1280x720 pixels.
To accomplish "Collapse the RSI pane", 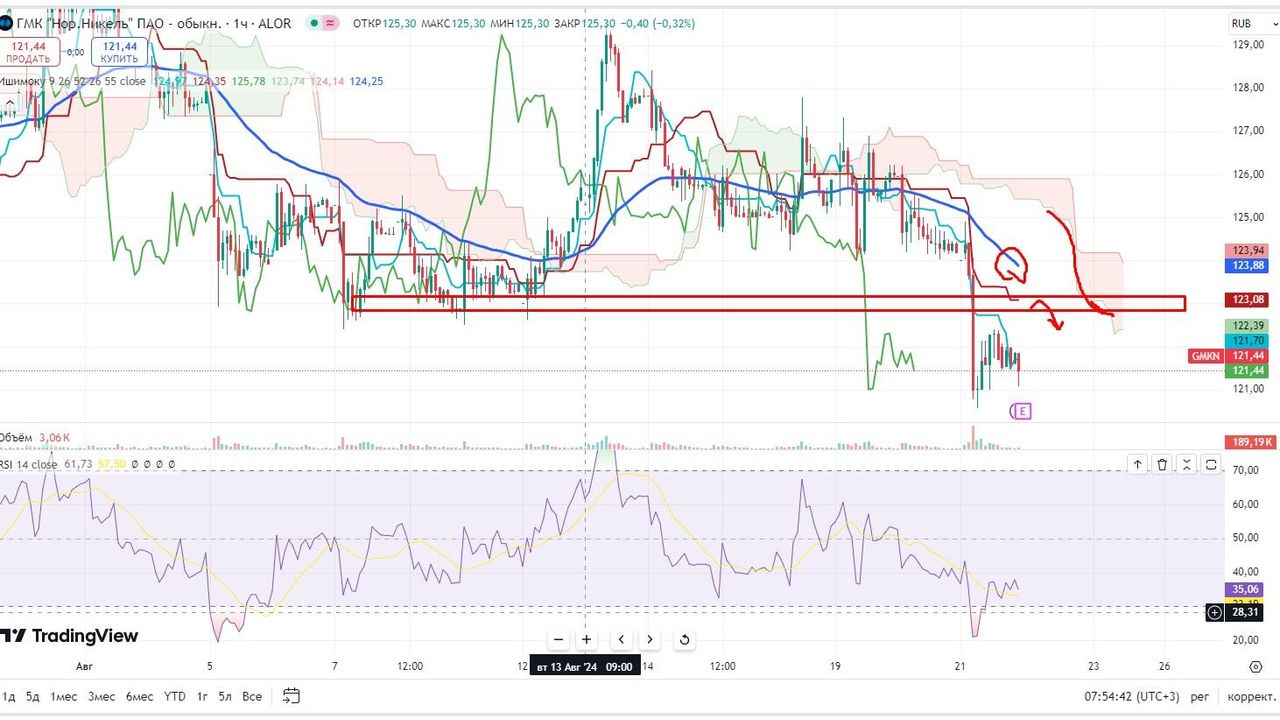I will (1186, 464).
